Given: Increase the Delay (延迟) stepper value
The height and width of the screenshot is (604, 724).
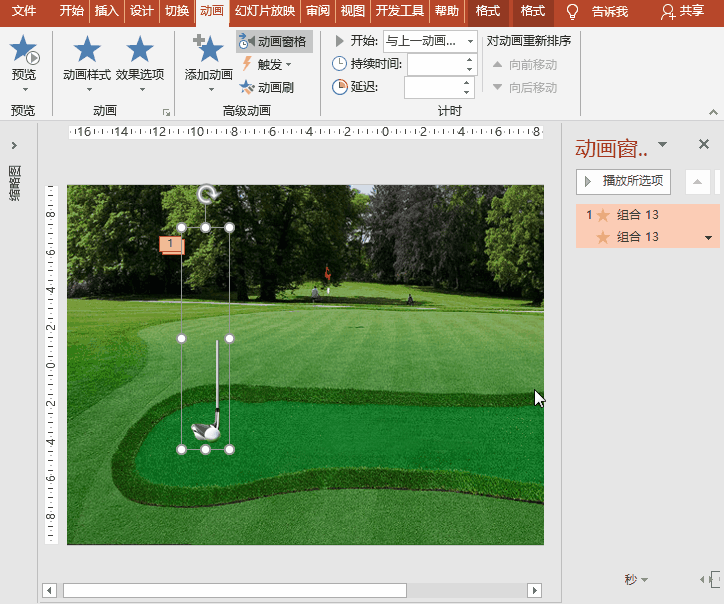Looking at the screenshot, I should point(466,82).
